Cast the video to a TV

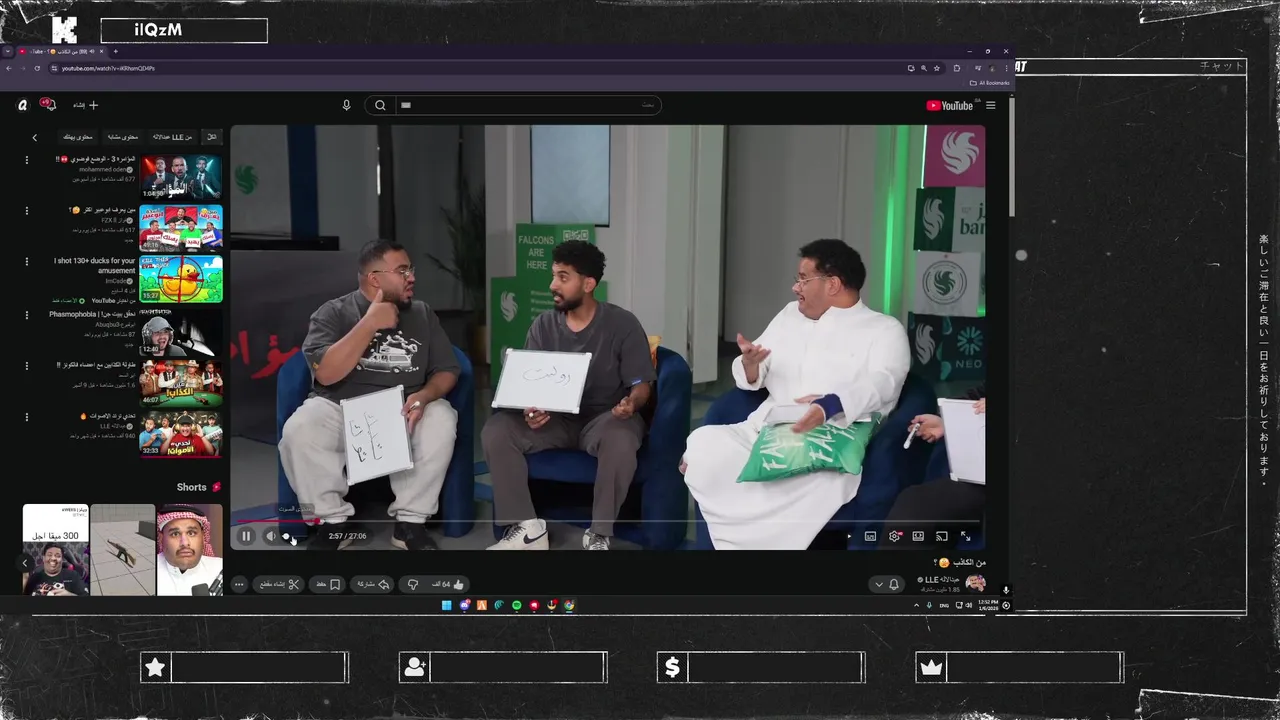pos(942,536)
